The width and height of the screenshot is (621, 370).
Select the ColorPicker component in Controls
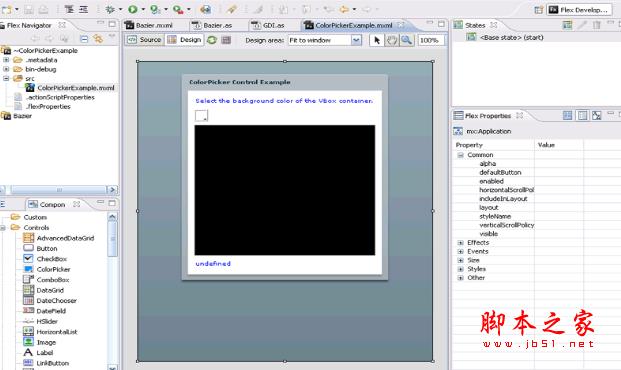pos(48,269)
